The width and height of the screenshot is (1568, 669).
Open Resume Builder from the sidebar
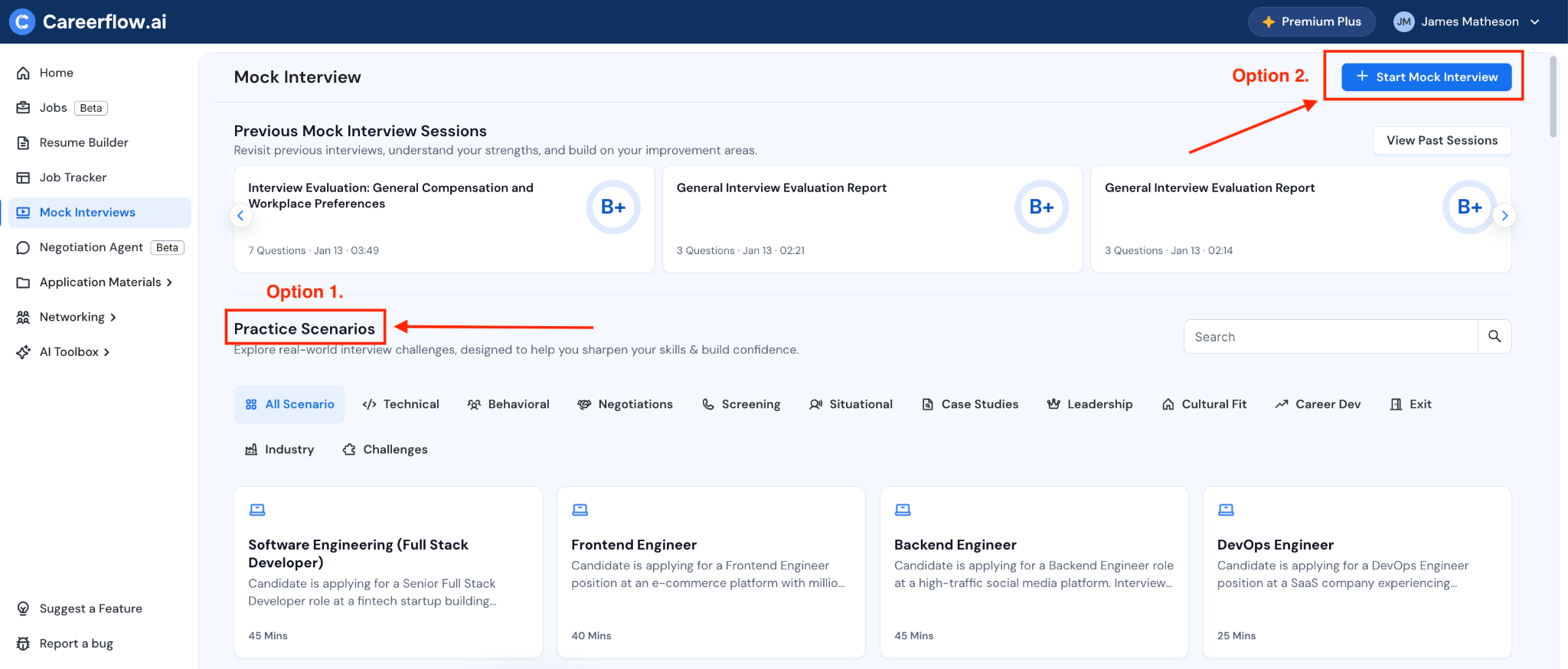pyautogui.click(x=100, y=142)
